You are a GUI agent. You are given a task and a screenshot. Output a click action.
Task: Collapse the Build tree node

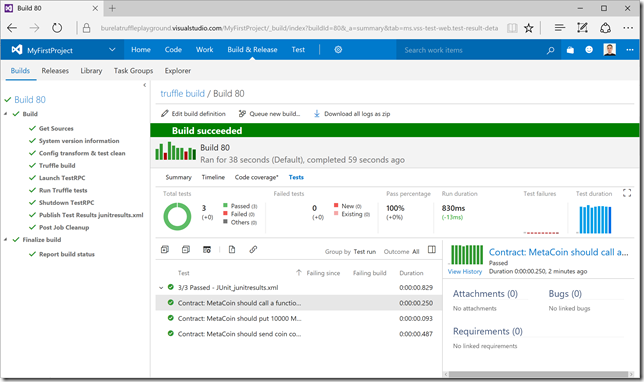[6, 114]
